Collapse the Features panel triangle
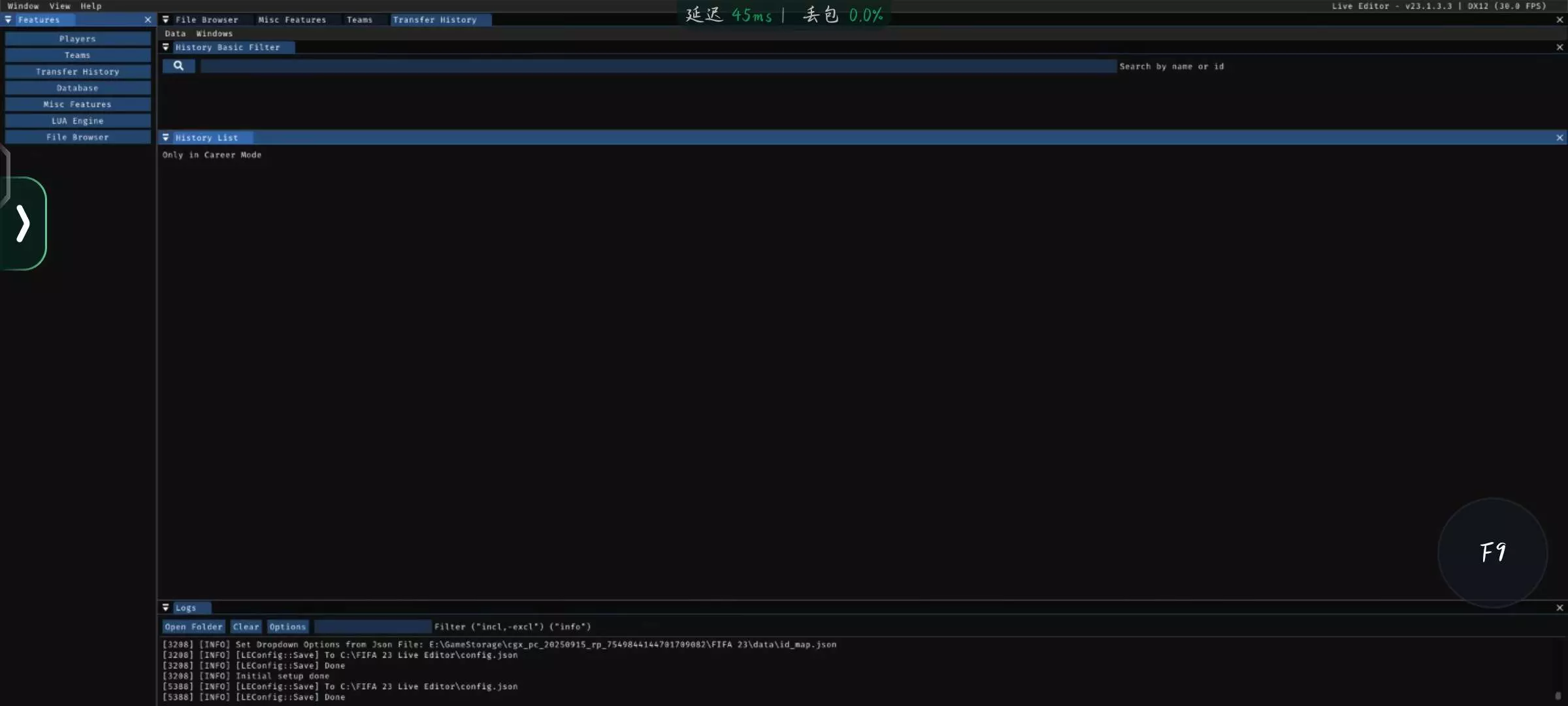The height and width of the screenshot is (706, 1568). 8,20
